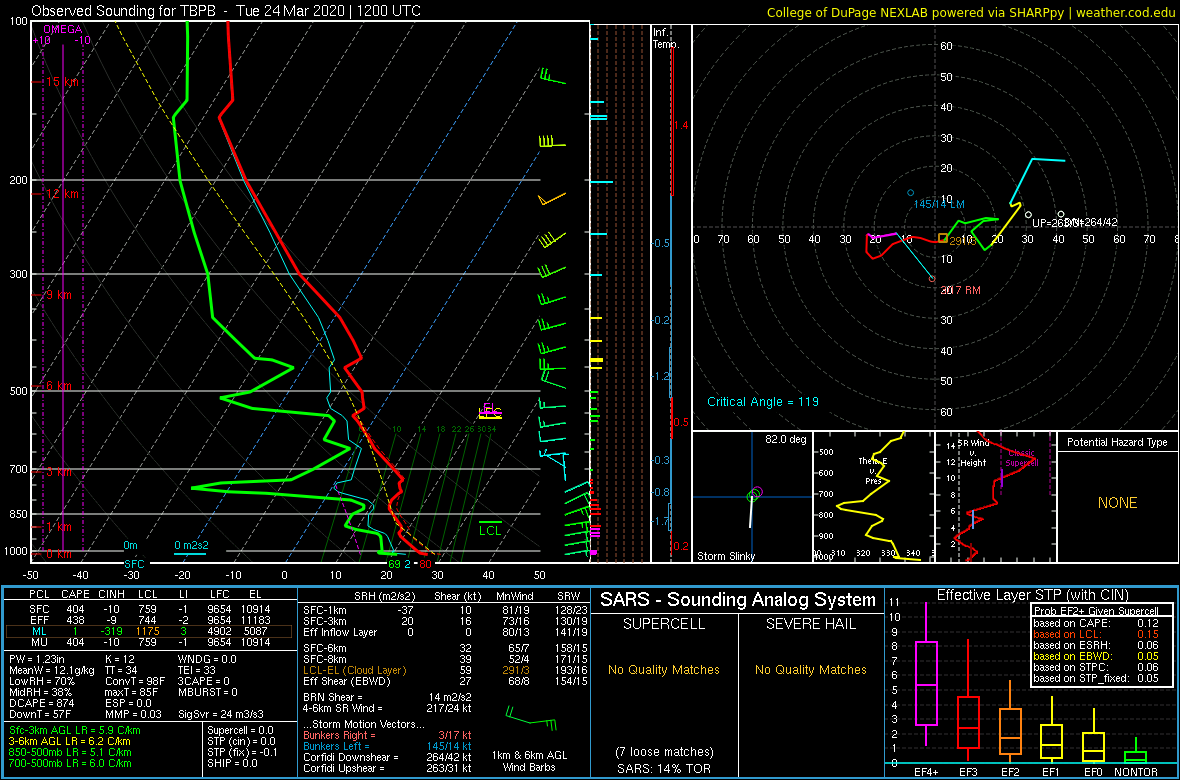Image resolution: width=1180 pixels, height=780 pixels.
Task: Click the Storm Slinky circles
Action: point(755,494)
